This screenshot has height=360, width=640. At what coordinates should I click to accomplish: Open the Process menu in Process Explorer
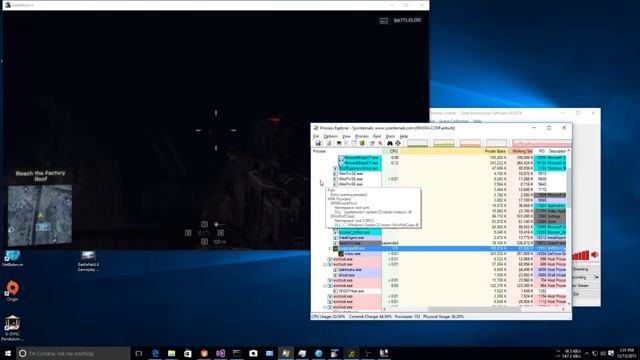(362, 136)
